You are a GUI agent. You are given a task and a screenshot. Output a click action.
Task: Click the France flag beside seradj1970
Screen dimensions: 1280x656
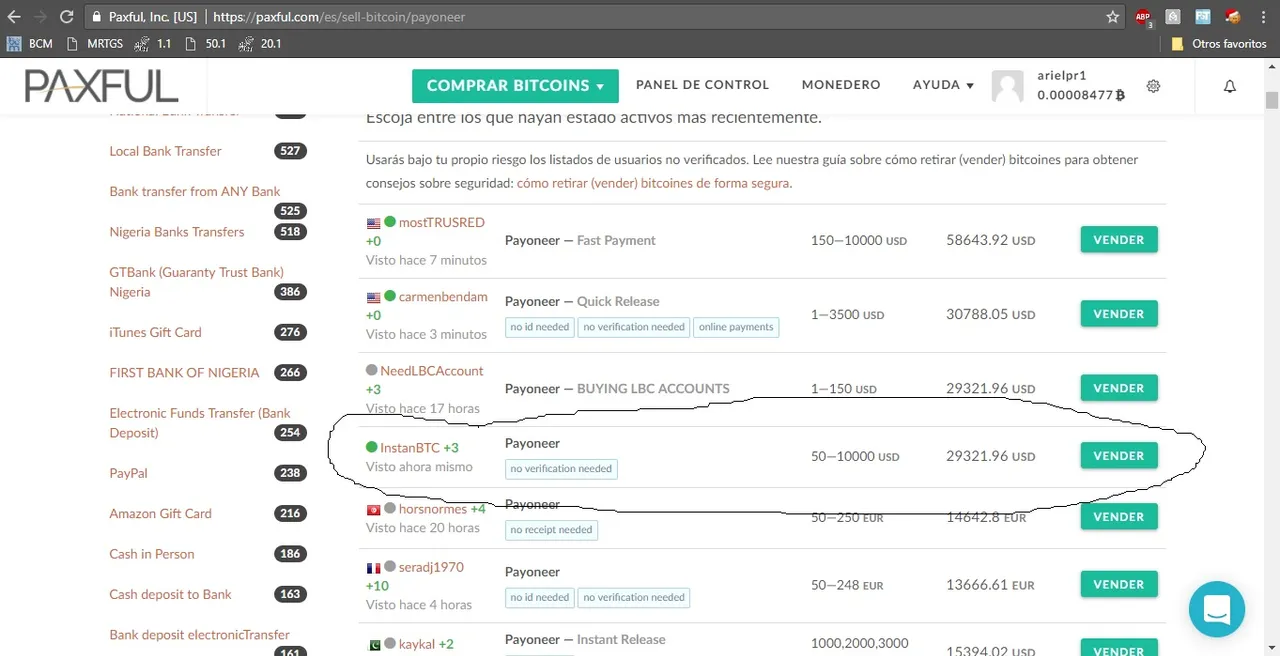tap(374, 568)
